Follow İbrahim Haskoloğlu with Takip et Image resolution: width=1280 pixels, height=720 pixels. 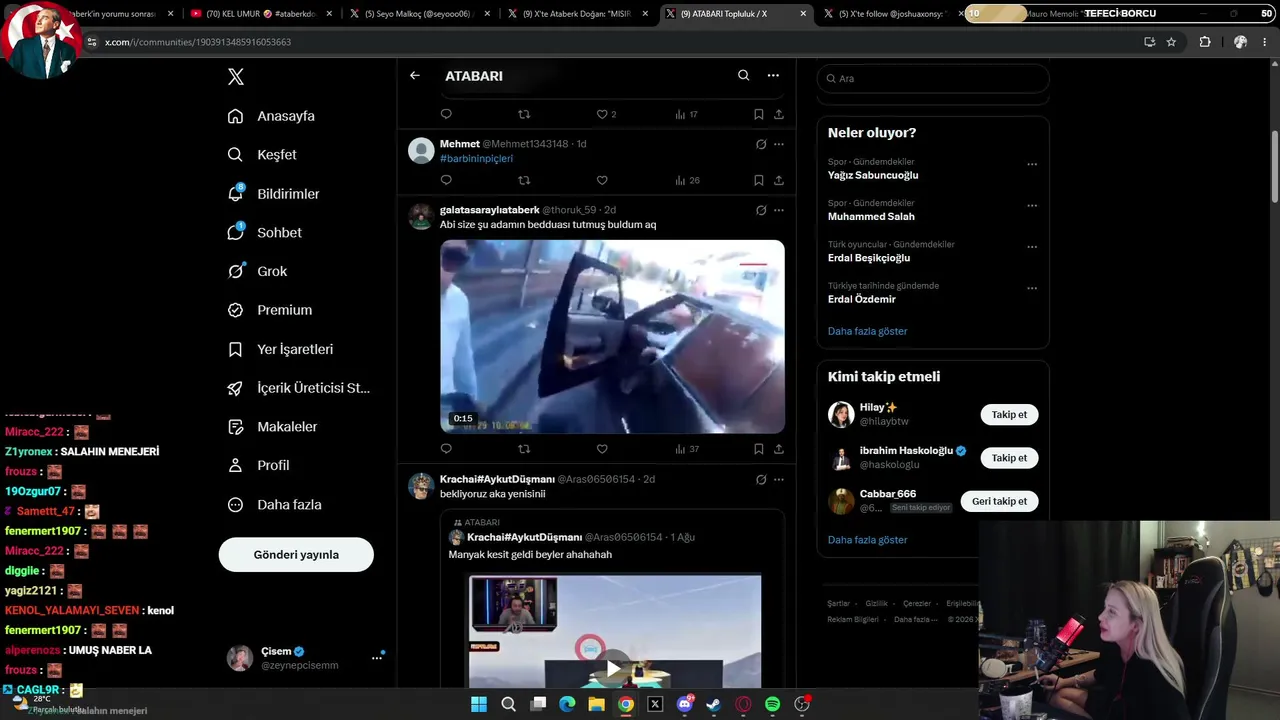pyautogui.click(x=1009, y=458)
